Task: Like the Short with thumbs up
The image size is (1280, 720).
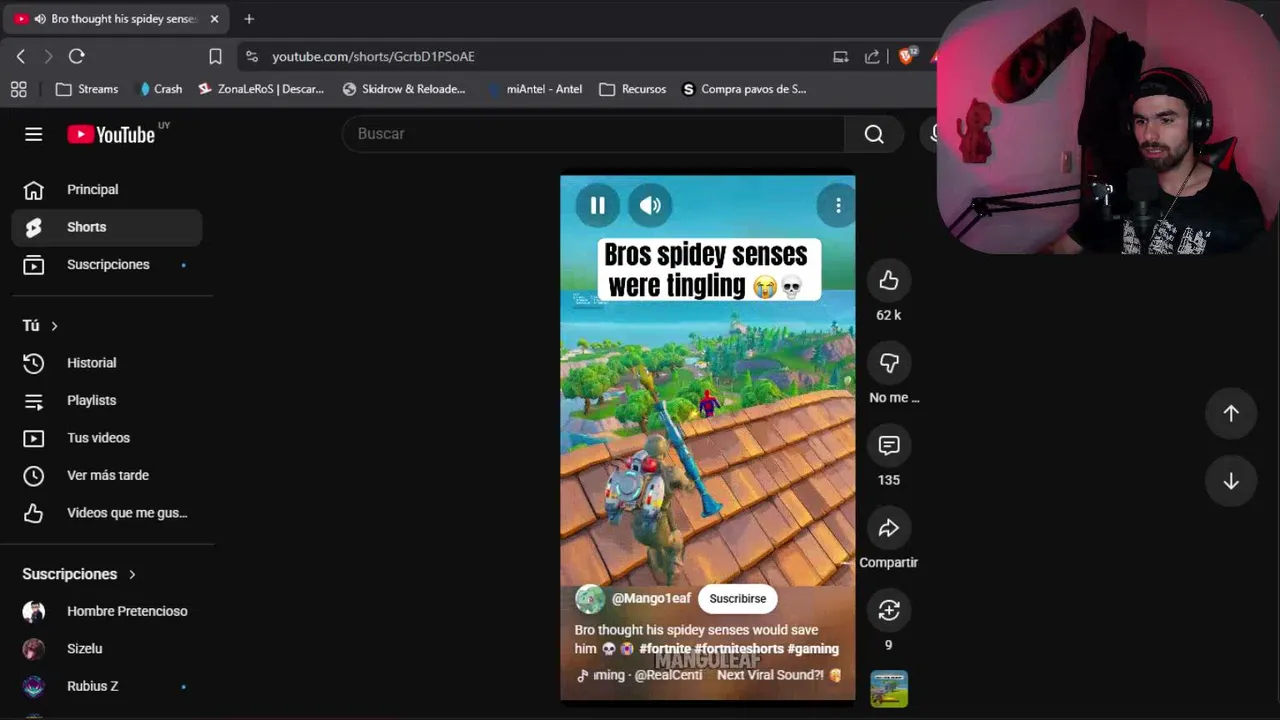Action: pyautogui.click(x=889, y=281)
